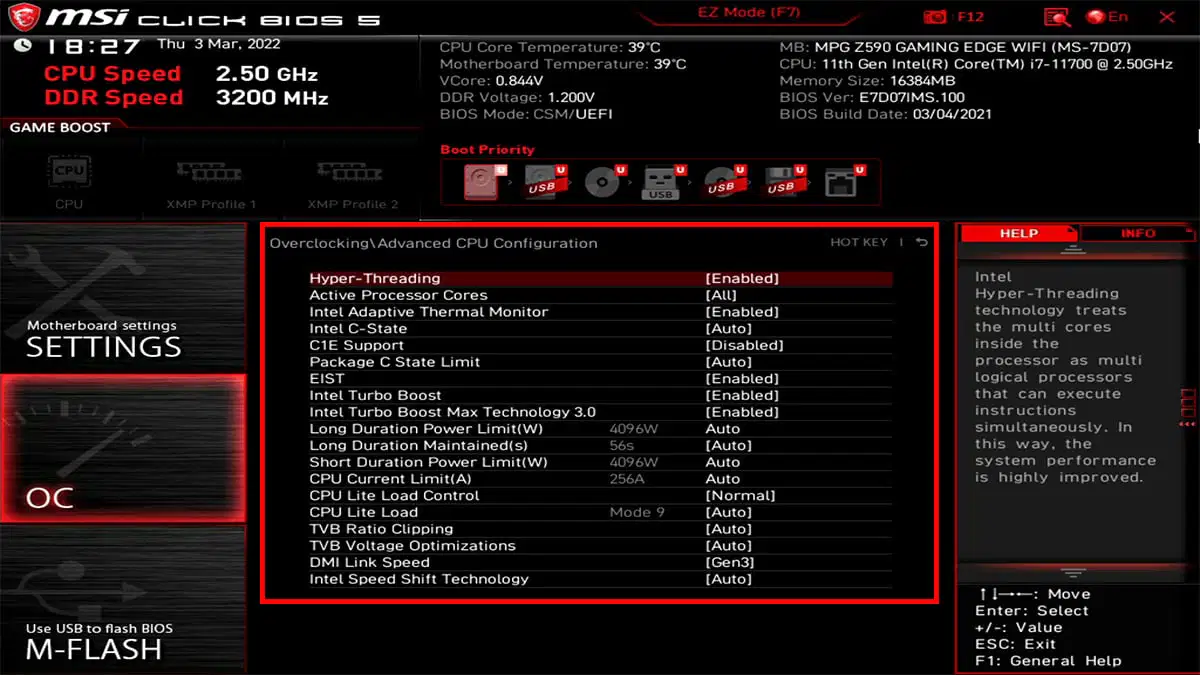Click the Boot Priority heading
Image resolution: width=1200 pixels, height=675 pixels.
487,149
